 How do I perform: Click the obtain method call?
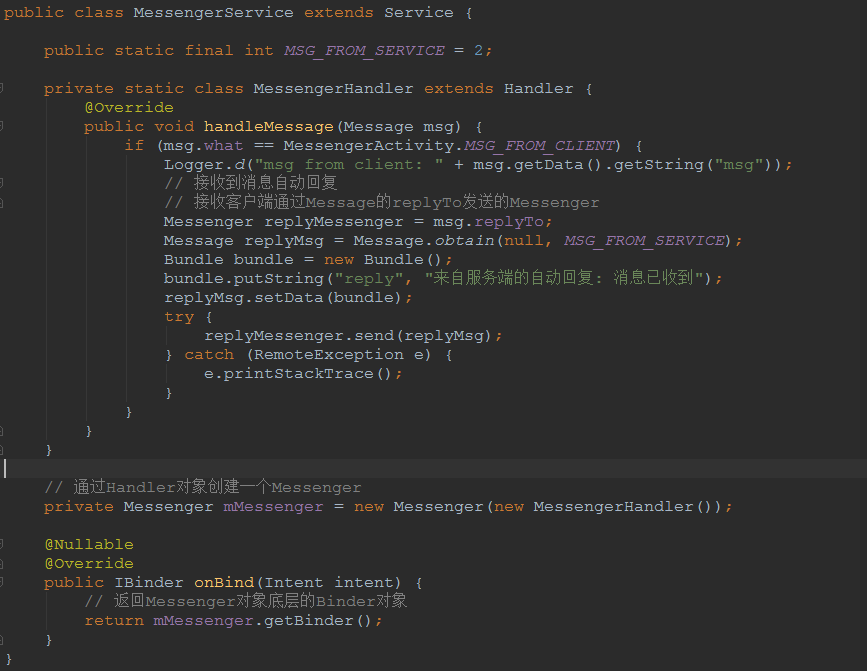464,241
